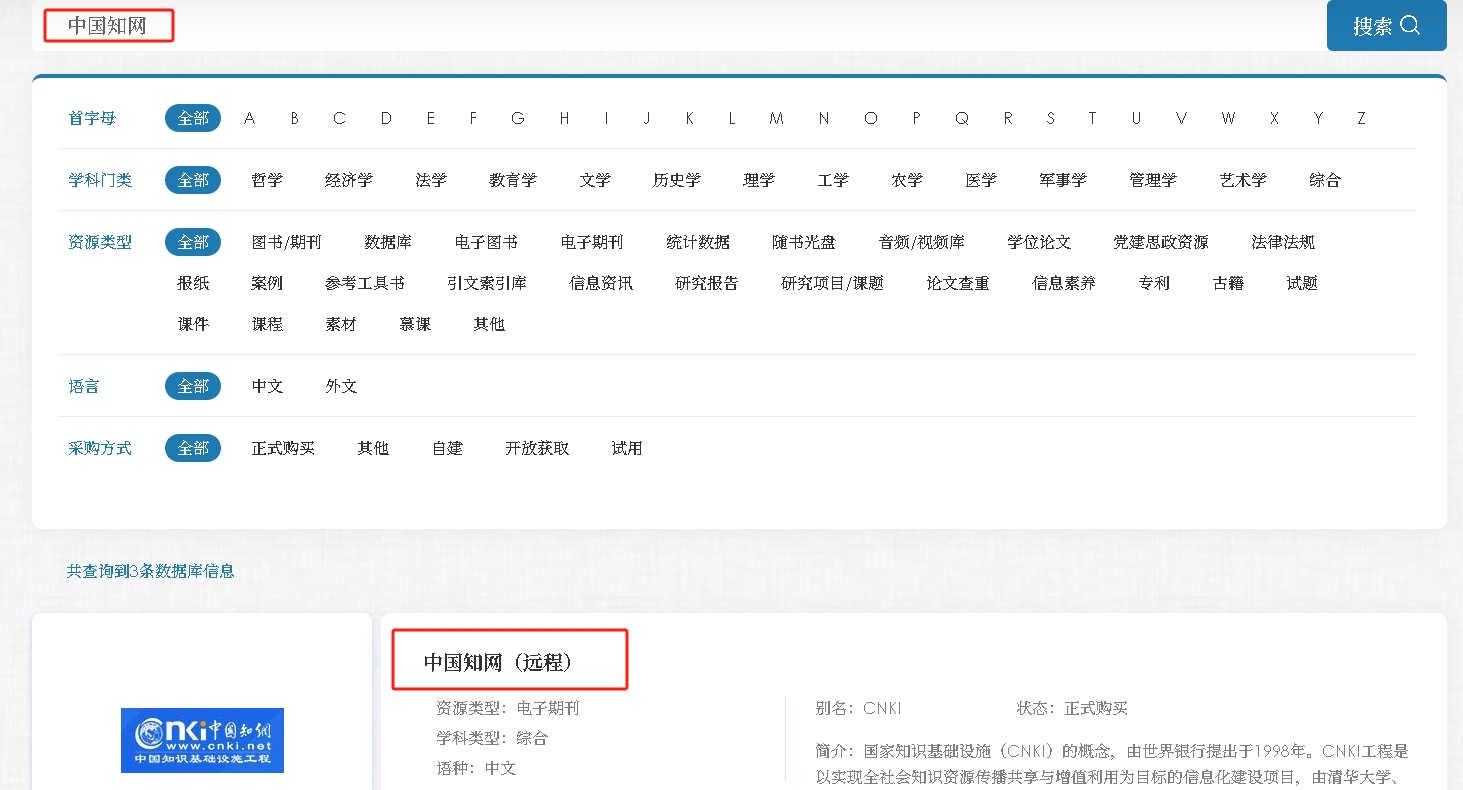The image size is (1463, 790).
Task: Select 正式购买 in the 采购方式 filter row
Action: [x=283, y=448]
